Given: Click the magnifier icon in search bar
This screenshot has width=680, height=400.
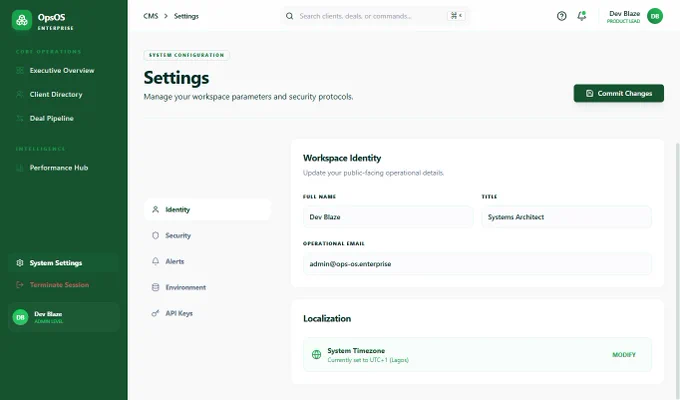Looking at the screenshot, I should (289, 16).
